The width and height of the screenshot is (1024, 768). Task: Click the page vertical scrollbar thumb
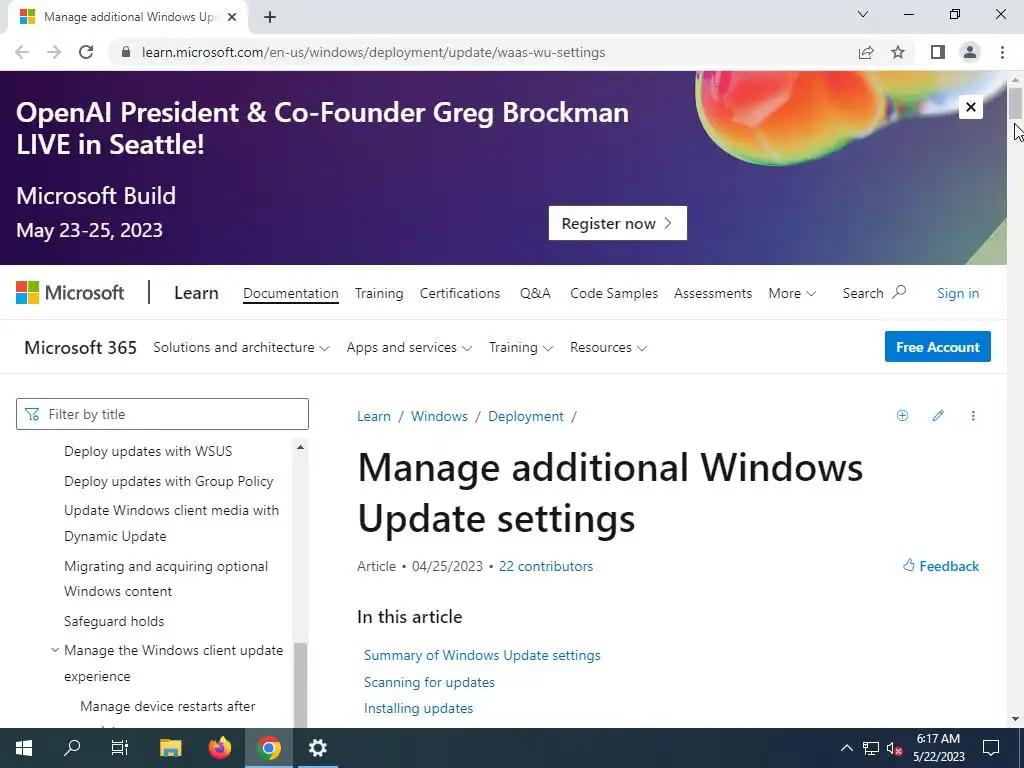(1015, 103)
